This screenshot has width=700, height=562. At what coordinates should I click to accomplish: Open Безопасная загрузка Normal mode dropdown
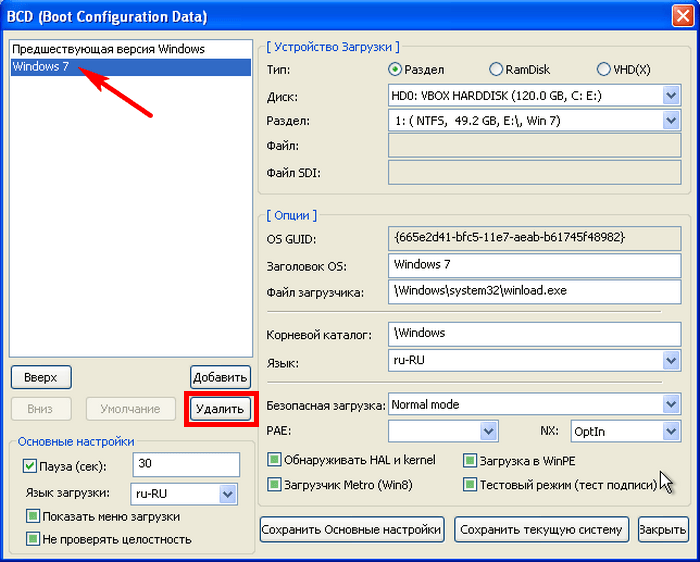pos(534,404)
